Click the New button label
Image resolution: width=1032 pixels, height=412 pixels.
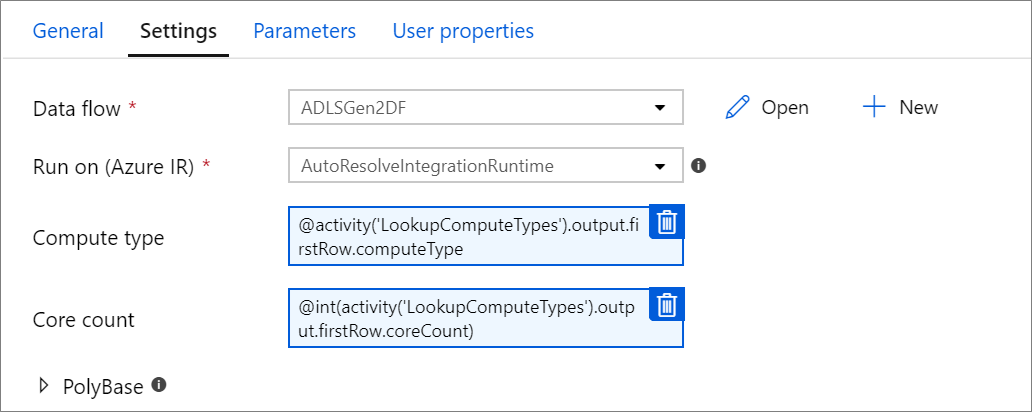tap(918, 108)
